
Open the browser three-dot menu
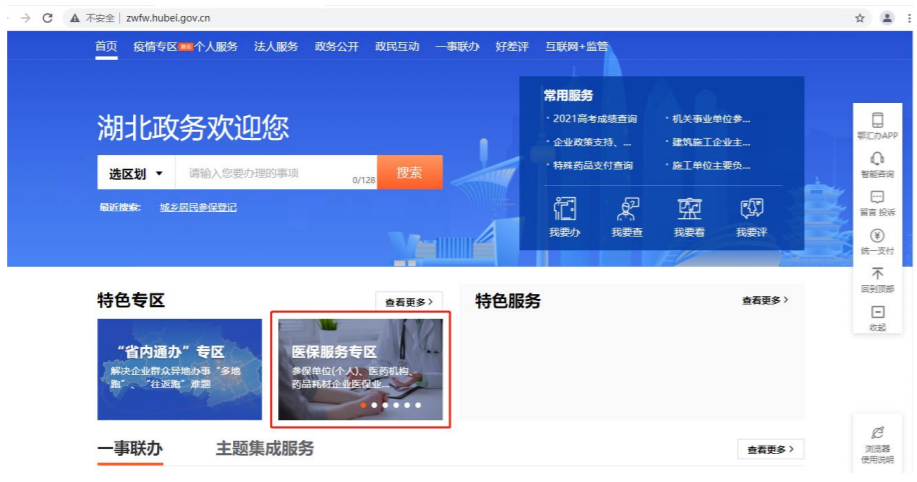(909, 18)
